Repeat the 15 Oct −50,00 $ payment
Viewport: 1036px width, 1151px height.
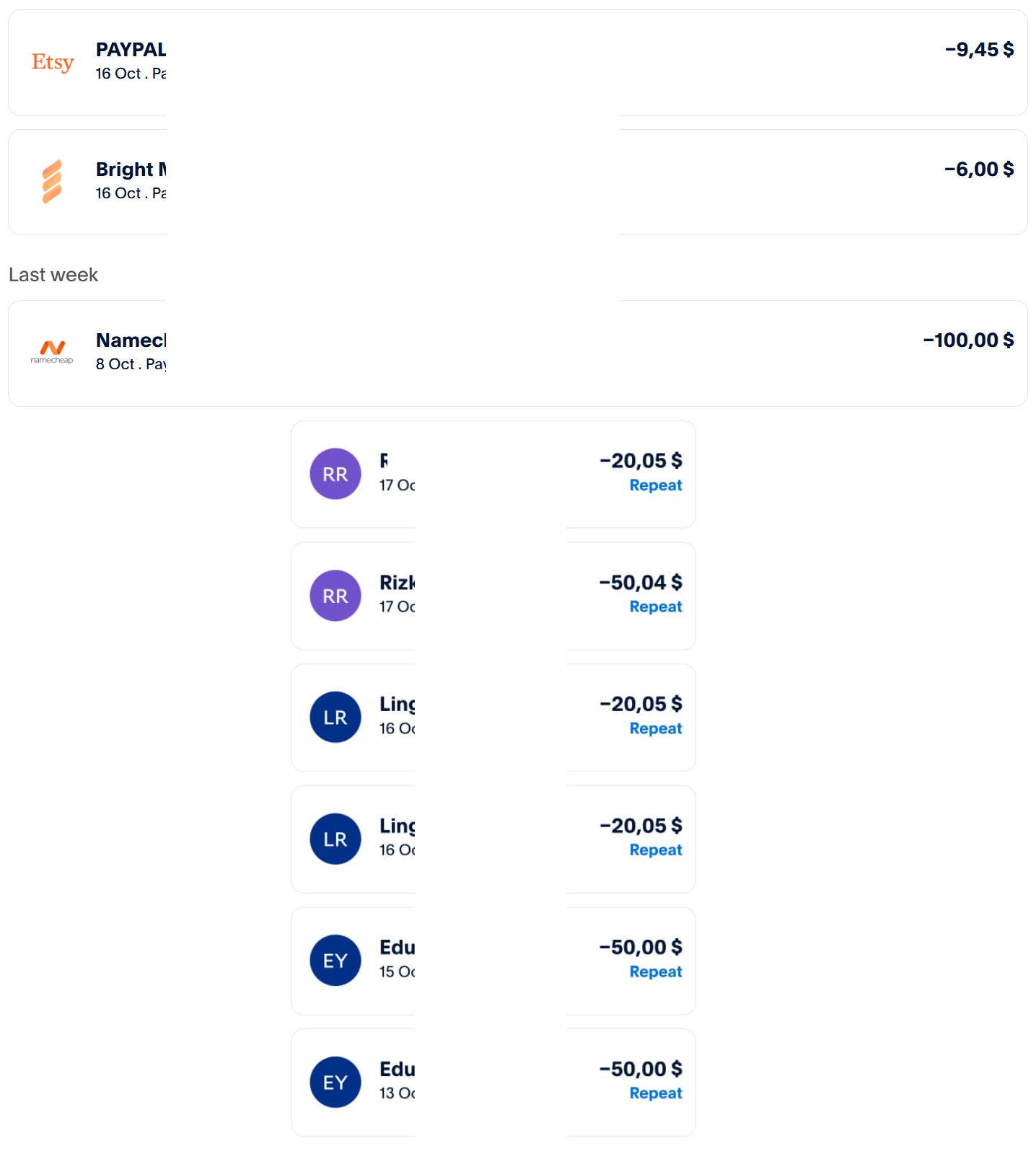(655, 972)
